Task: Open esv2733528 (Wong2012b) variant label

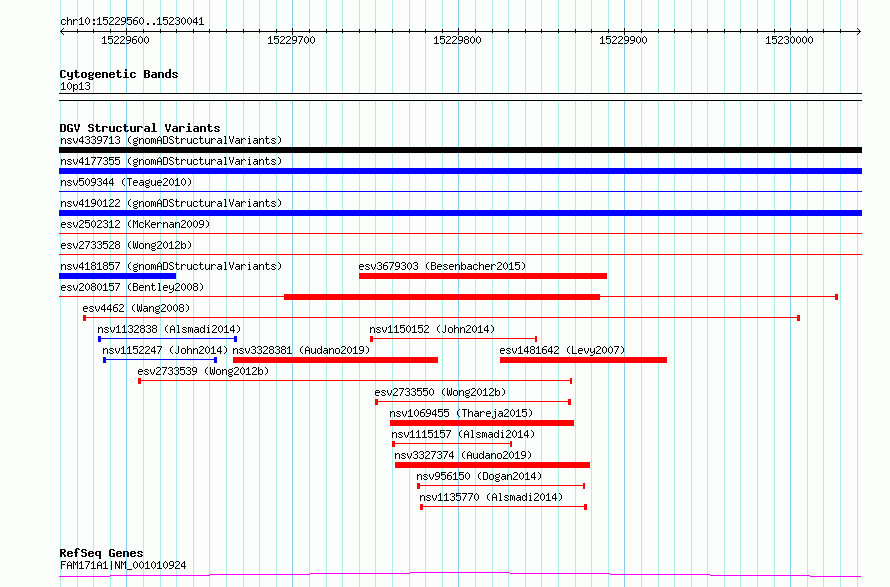Action: (126, 245)
